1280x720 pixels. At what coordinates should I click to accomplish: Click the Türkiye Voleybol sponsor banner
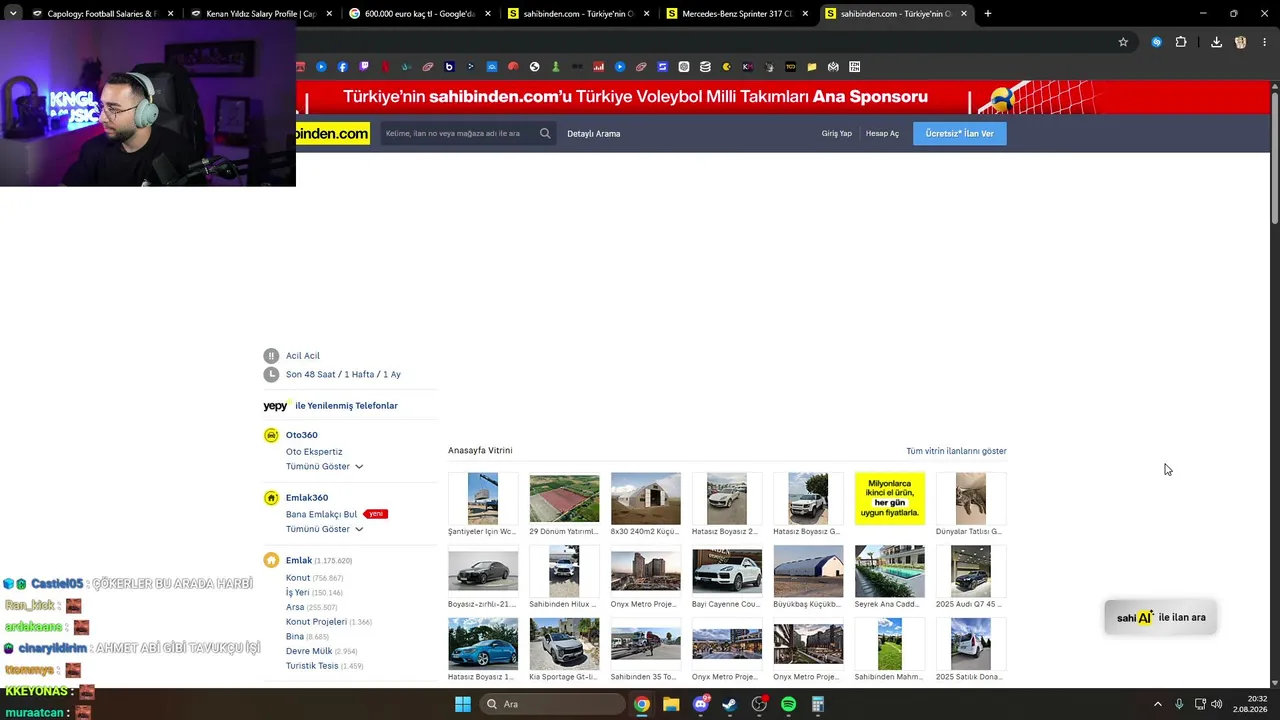(x=783, y=97)
